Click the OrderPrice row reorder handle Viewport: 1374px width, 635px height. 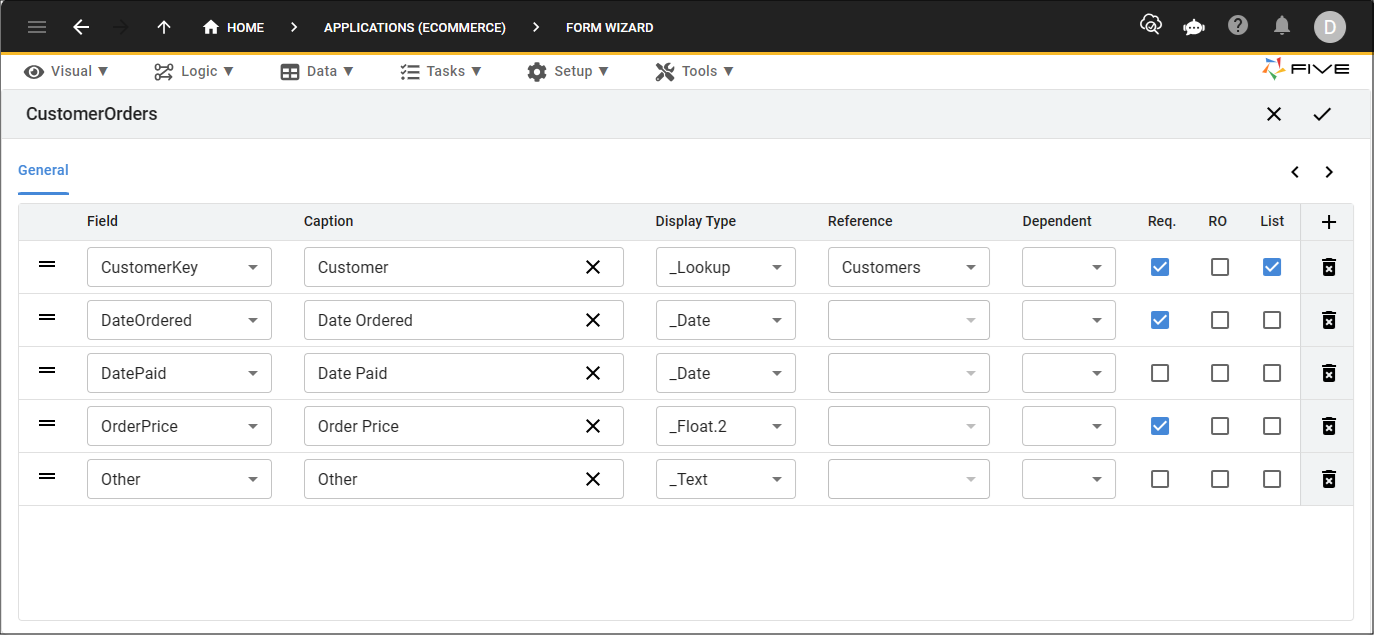pyautogui.click(x=47, y=423)
